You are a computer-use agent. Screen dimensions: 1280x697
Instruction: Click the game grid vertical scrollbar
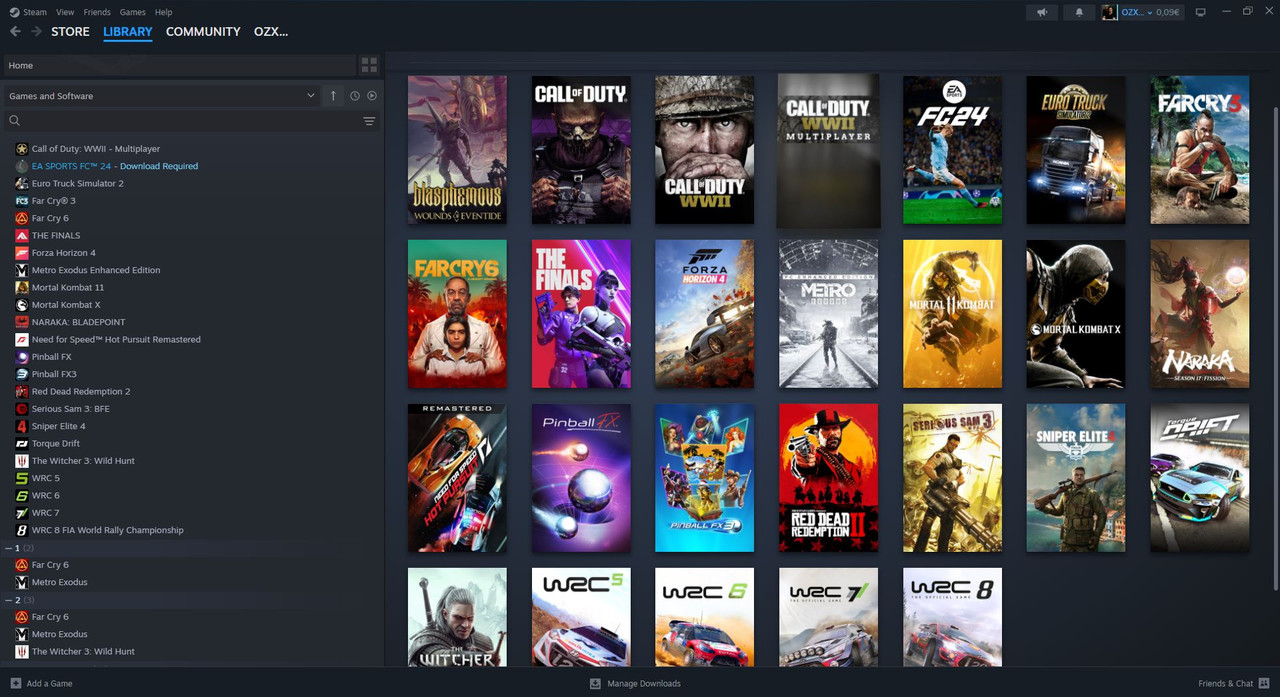(x=1275, y=350)
